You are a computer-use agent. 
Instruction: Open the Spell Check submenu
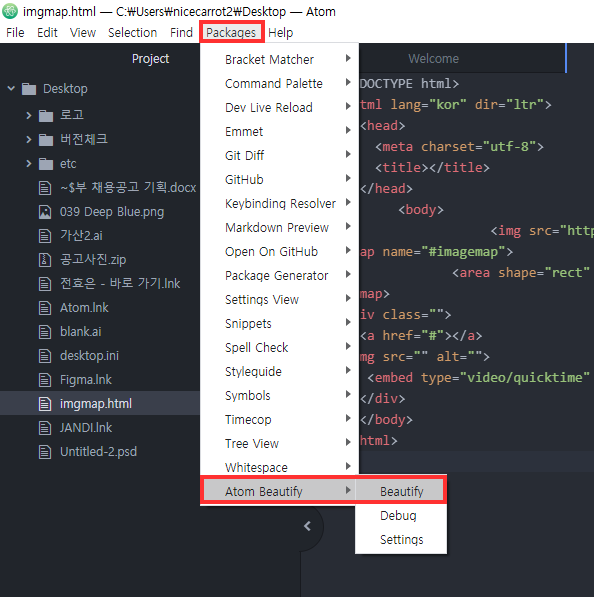click(279, 347)
